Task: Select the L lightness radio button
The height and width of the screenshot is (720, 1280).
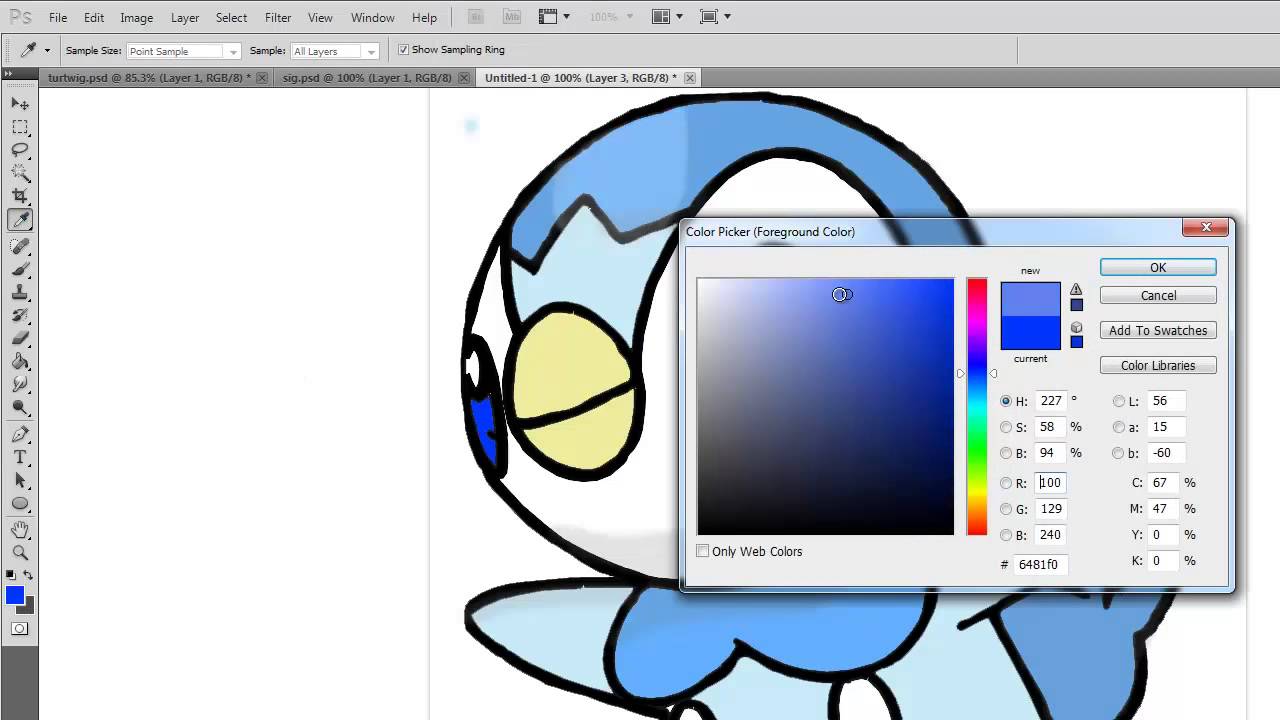Action: [x=1119, y=401]
